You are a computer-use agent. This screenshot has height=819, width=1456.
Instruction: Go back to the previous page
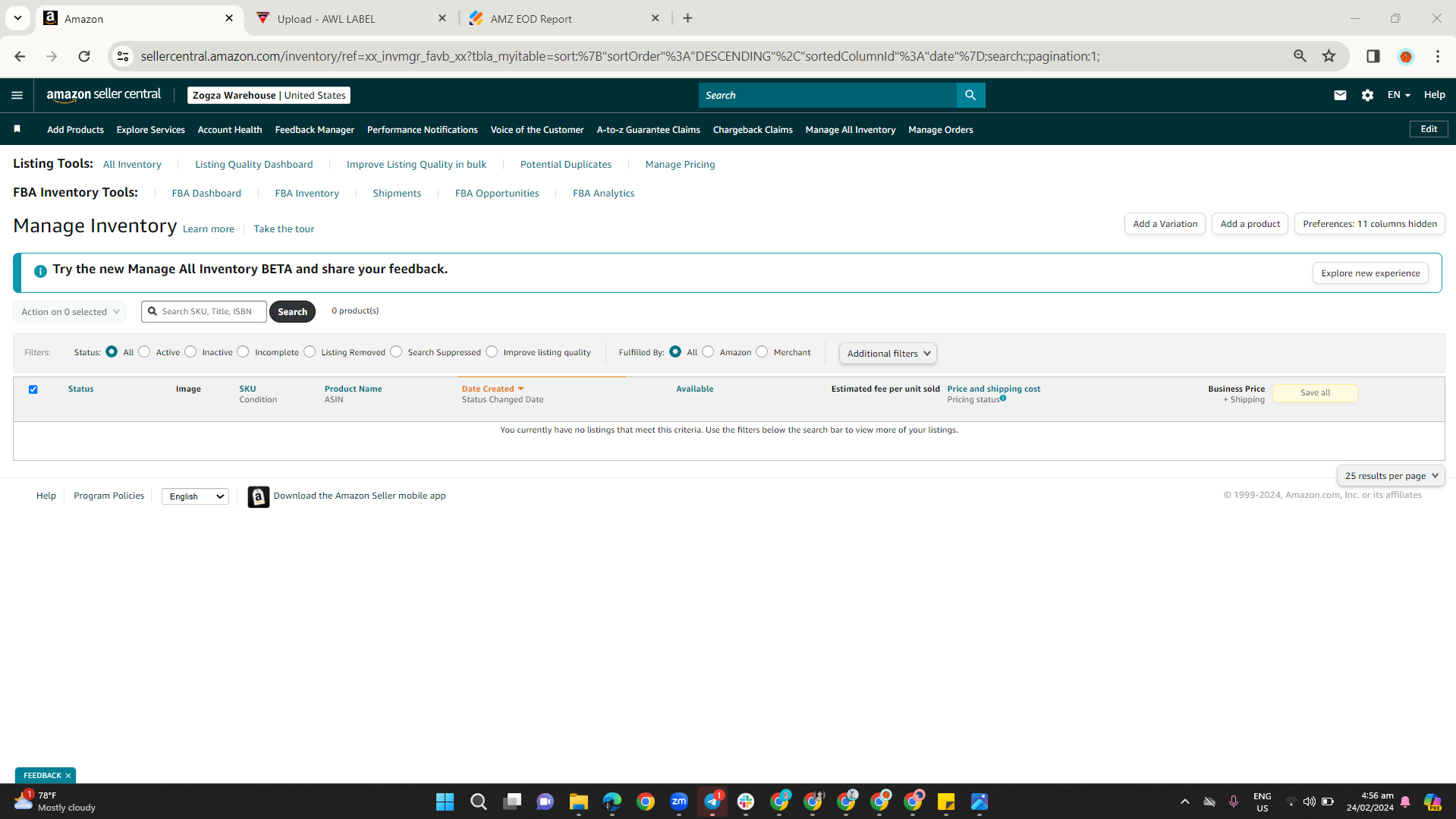[20, 56]
